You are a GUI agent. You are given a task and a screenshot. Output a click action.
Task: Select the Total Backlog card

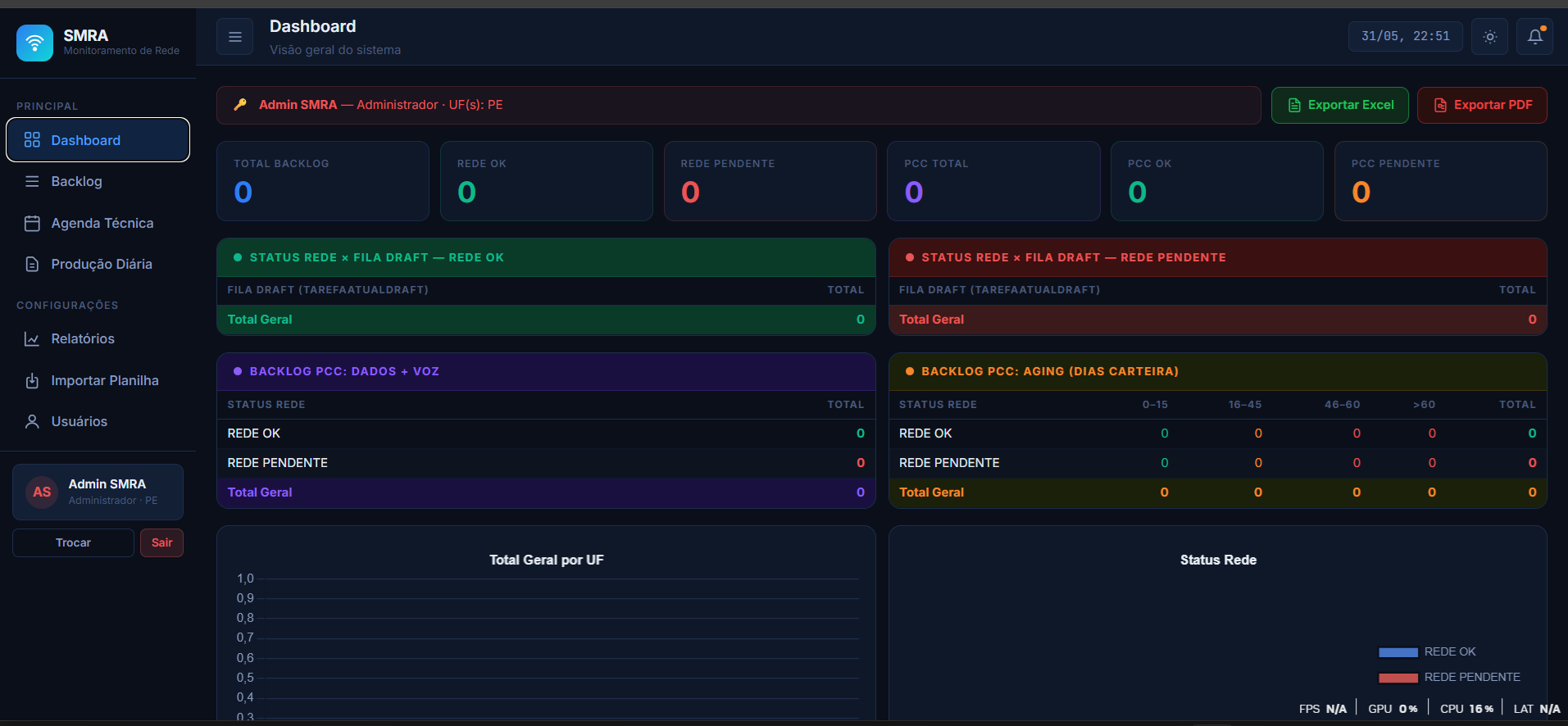point(323,181)
